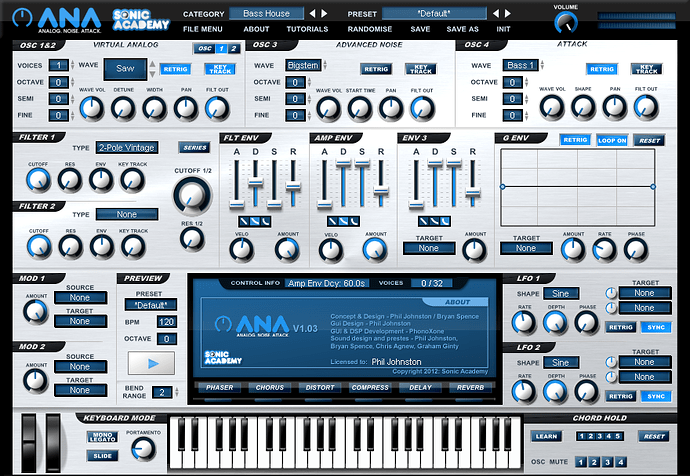Open OSC 3 Bigstem wave dropdown

[x=303, y=66]
